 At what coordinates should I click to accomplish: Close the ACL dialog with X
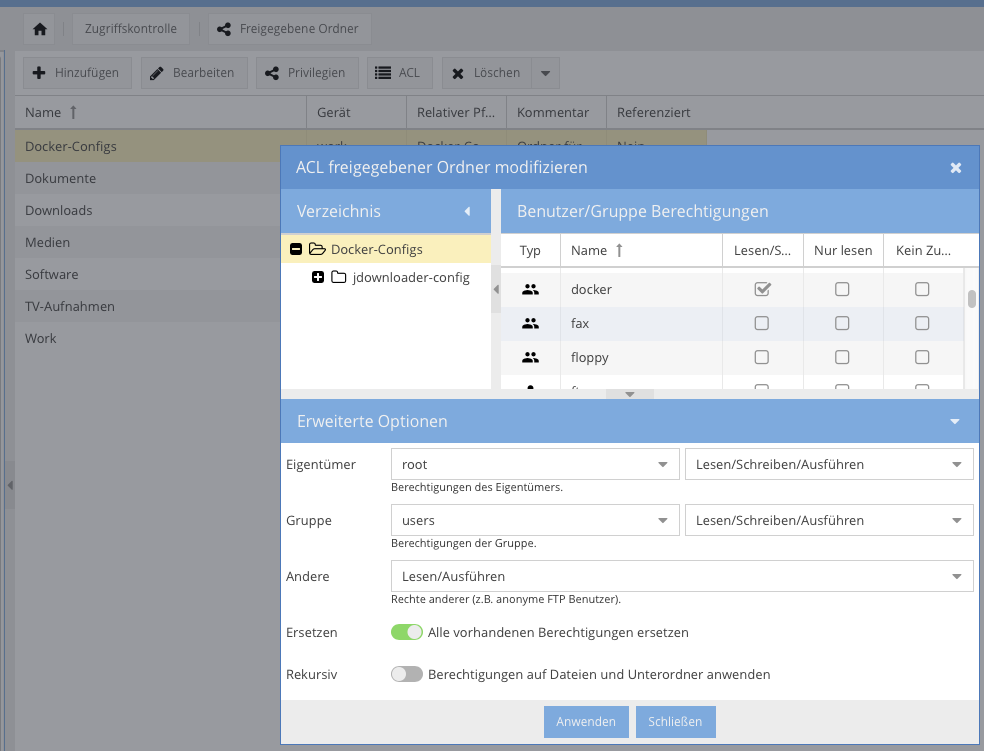(956, 168)
